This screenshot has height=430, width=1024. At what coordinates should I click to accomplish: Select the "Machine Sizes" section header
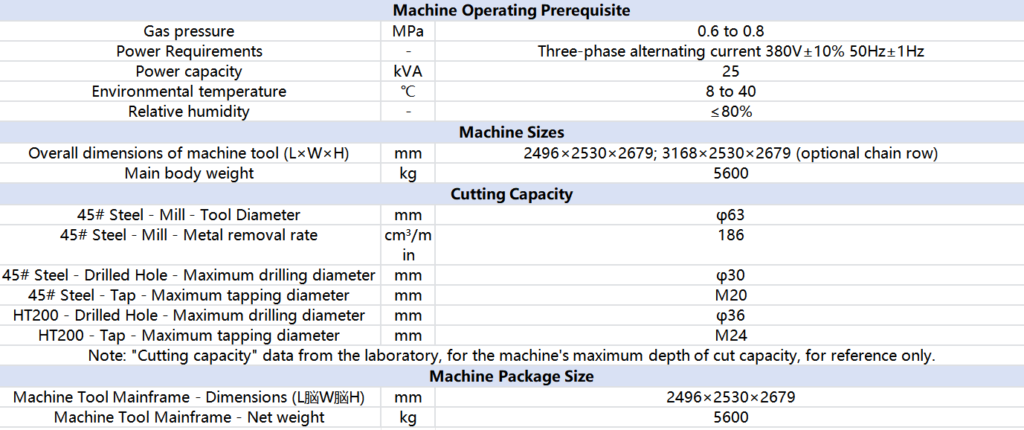(x=511, y=132)
